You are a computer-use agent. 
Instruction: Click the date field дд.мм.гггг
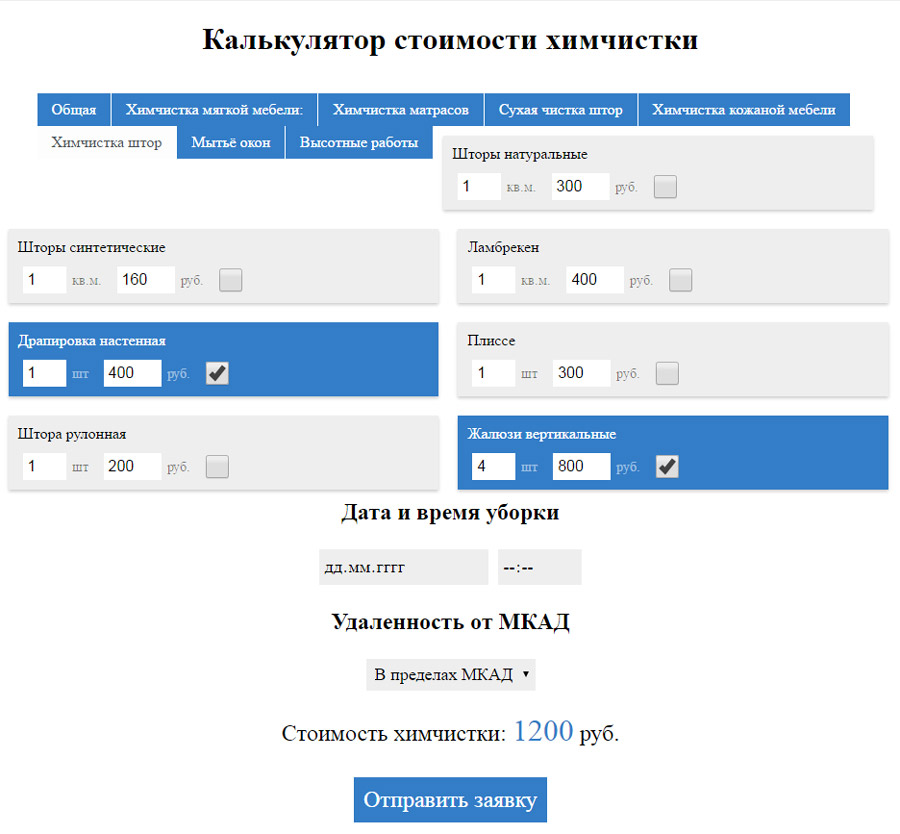[x=404, y=567]
